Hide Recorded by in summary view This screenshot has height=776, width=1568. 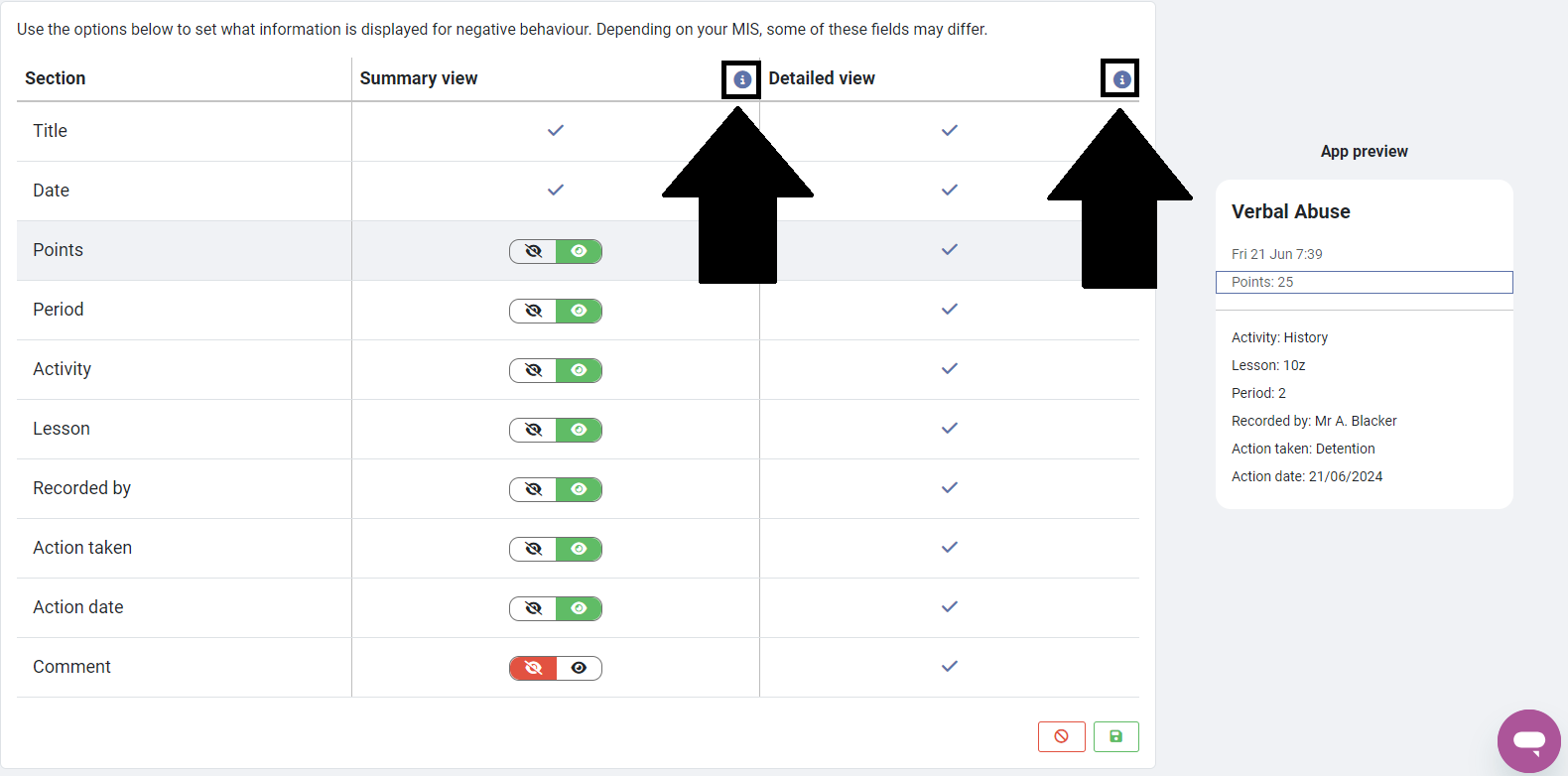(x=533, y=489)
